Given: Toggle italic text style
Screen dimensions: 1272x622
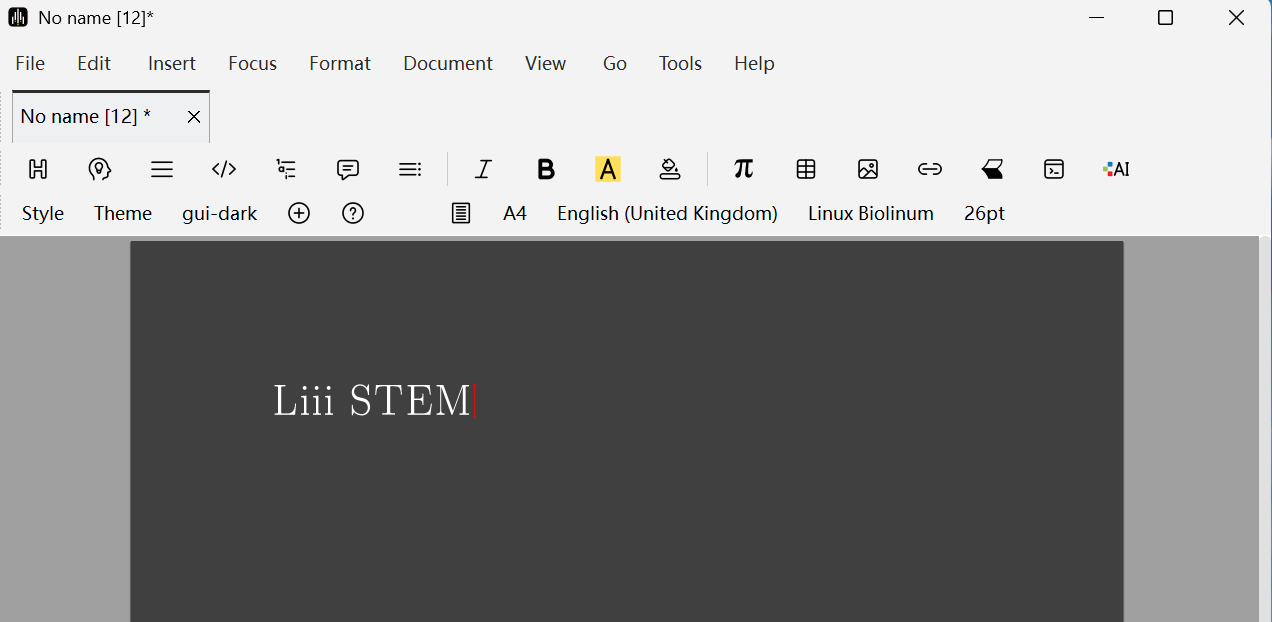Looking at the screenshot, I should coord(483,169).
